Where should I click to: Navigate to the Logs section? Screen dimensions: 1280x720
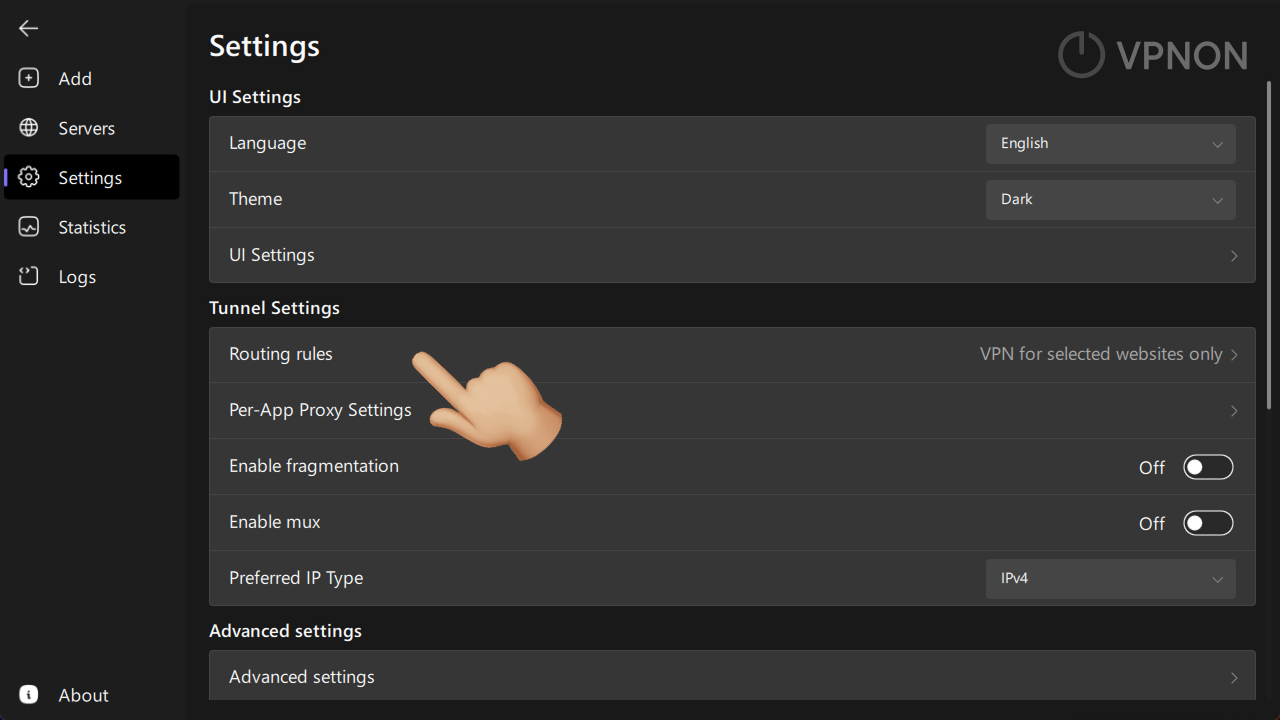(77, 276)
